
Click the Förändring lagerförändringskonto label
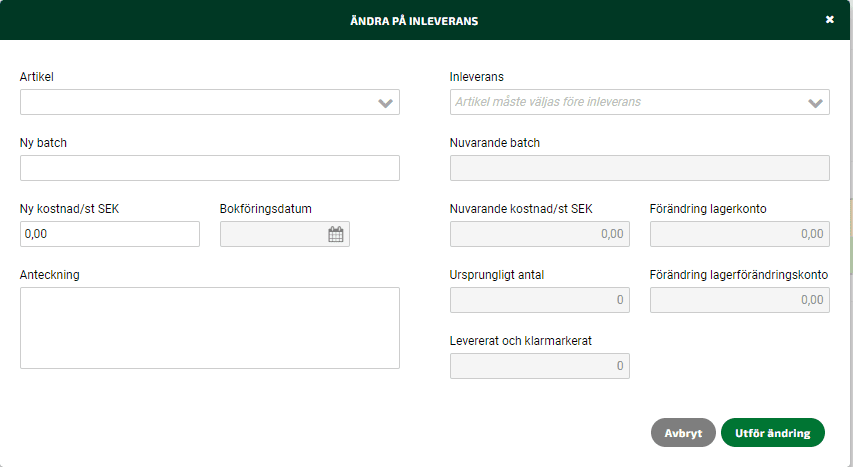[x=739, y=275]
